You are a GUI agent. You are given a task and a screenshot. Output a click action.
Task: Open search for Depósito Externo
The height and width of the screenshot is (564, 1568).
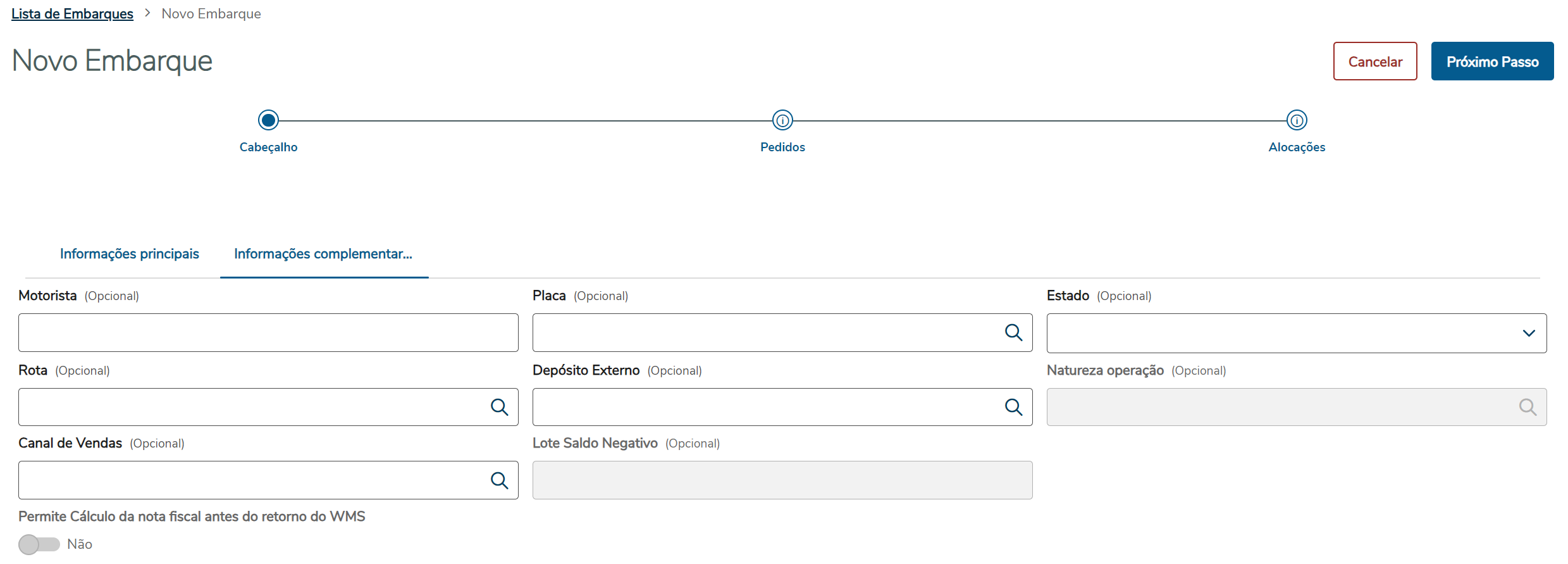coord(1013,407)
